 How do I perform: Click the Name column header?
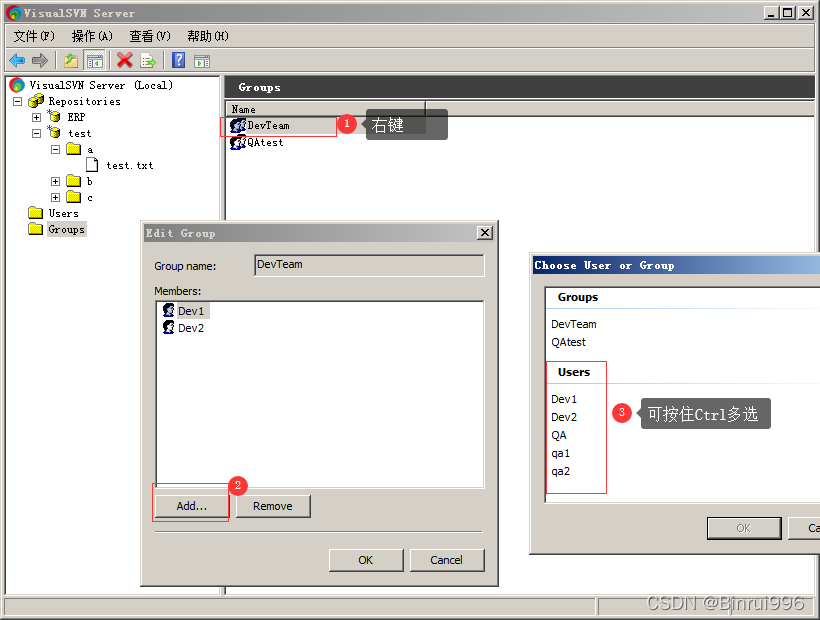click(x=325, y=109)
